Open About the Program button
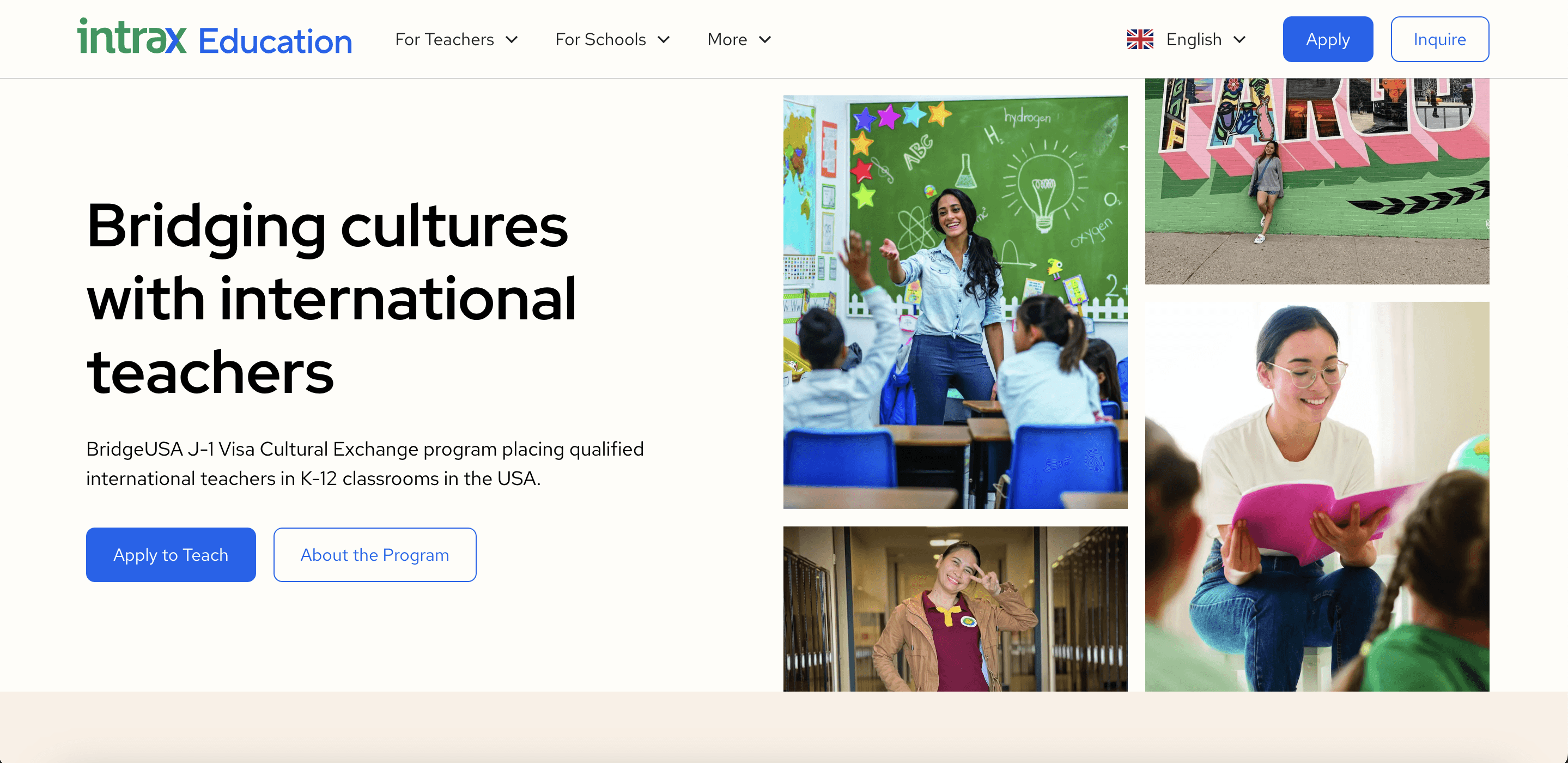The width and height of the screenshot is (1568, 763). tap(374, 554)
